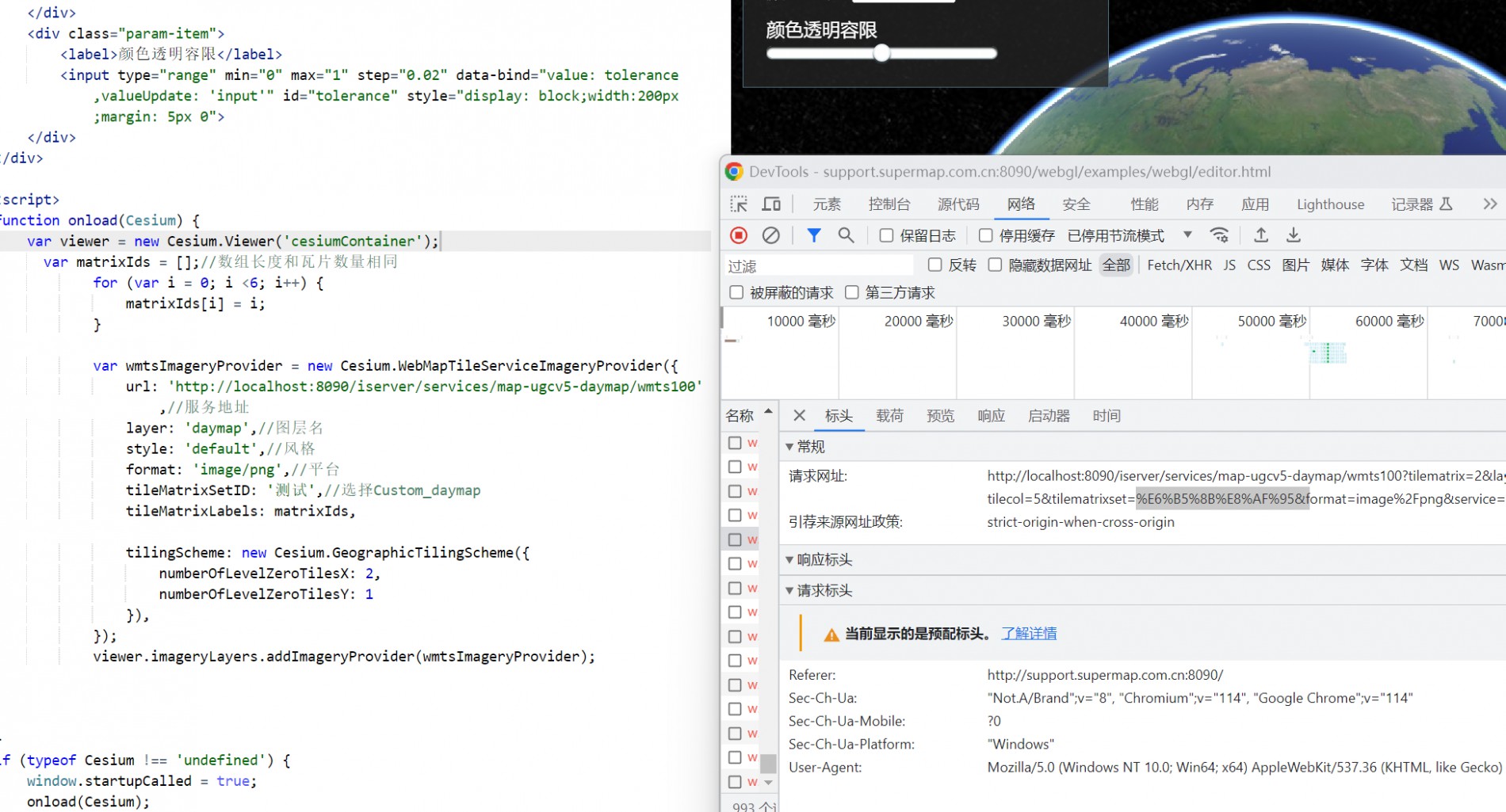Filter requests by WS
Viewport: 1506px width, 812px height.
tap(1449, 265)
